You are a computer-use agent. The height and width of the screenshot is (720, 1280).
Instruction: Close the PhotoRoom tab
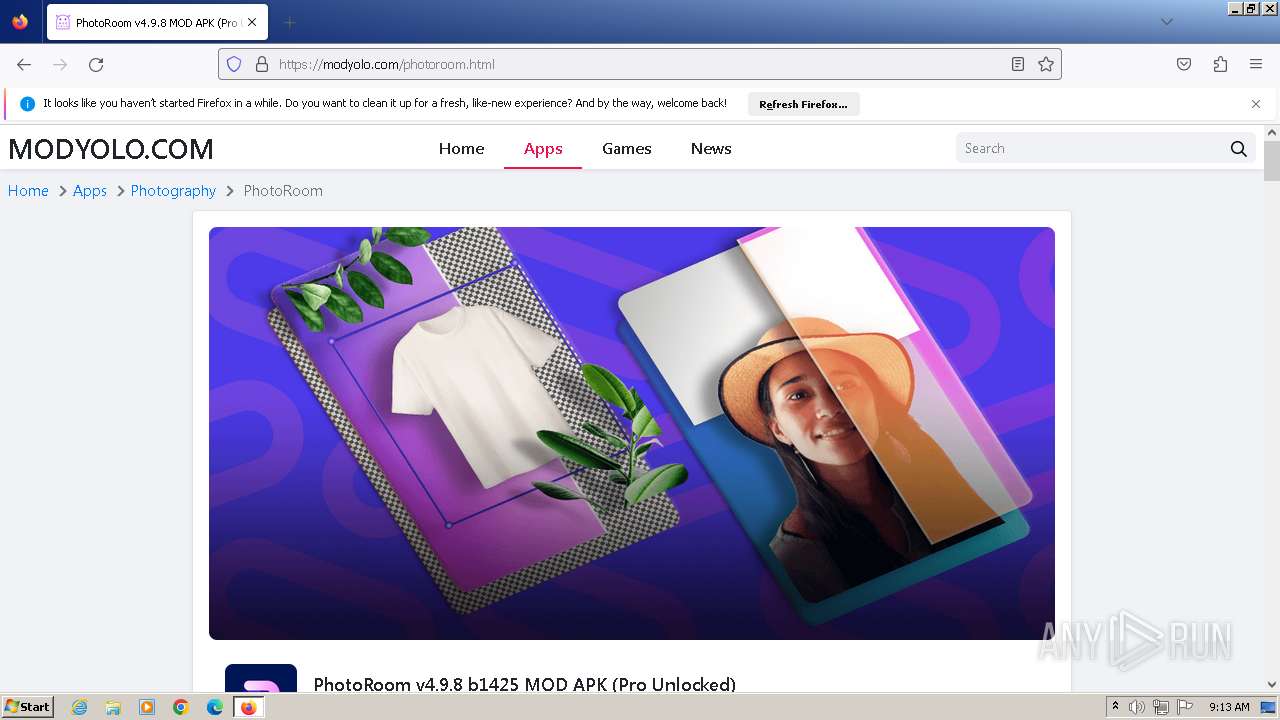[252, 22]
